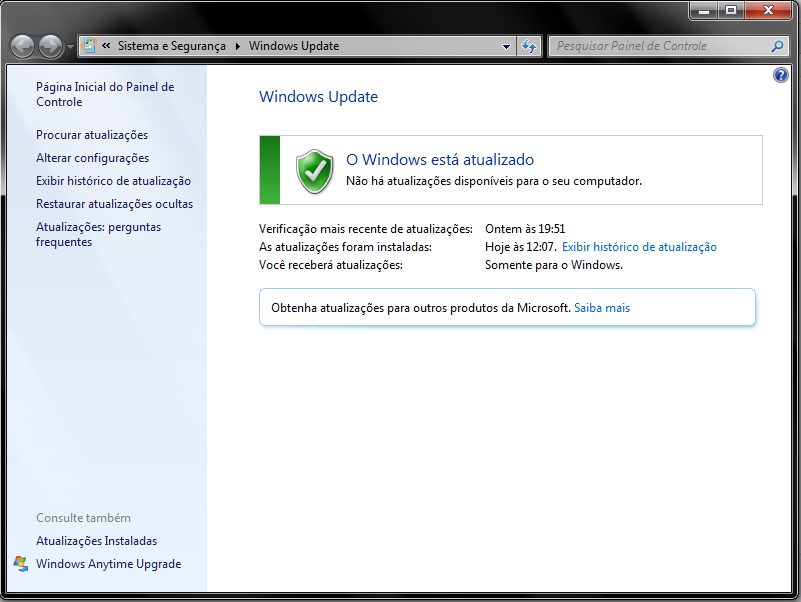Viewport: 801px width, 602px height.
Task: Open Exibir histórico de atualização beside install time
Action: click(x=639, y=247)
